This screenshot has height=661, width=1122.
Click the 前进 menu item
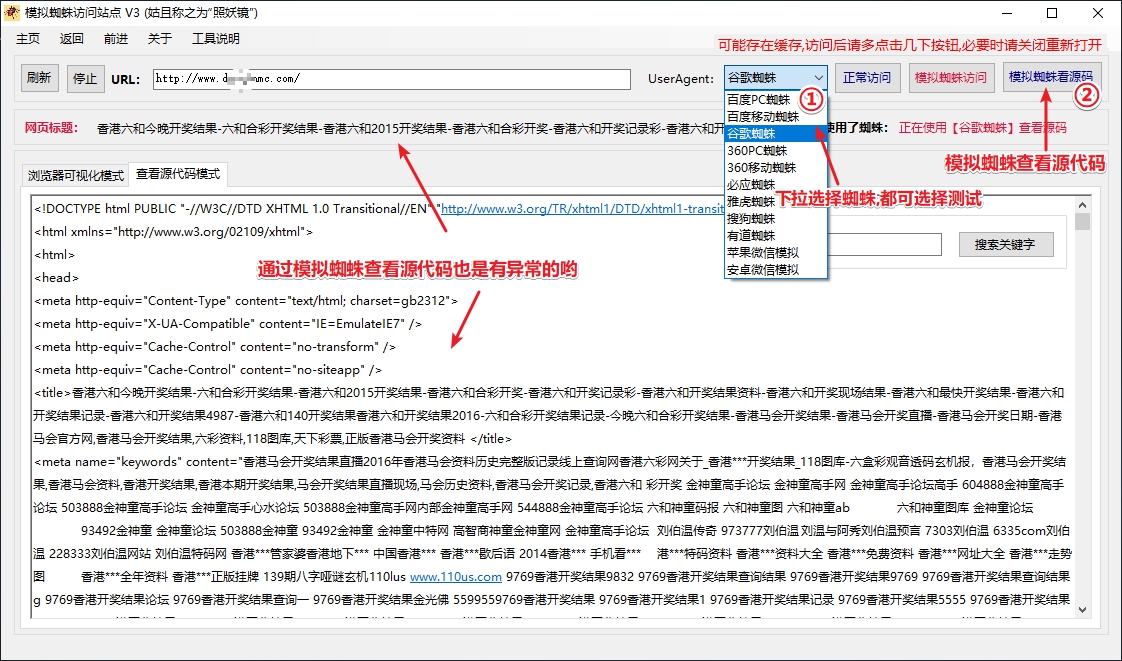115,39
